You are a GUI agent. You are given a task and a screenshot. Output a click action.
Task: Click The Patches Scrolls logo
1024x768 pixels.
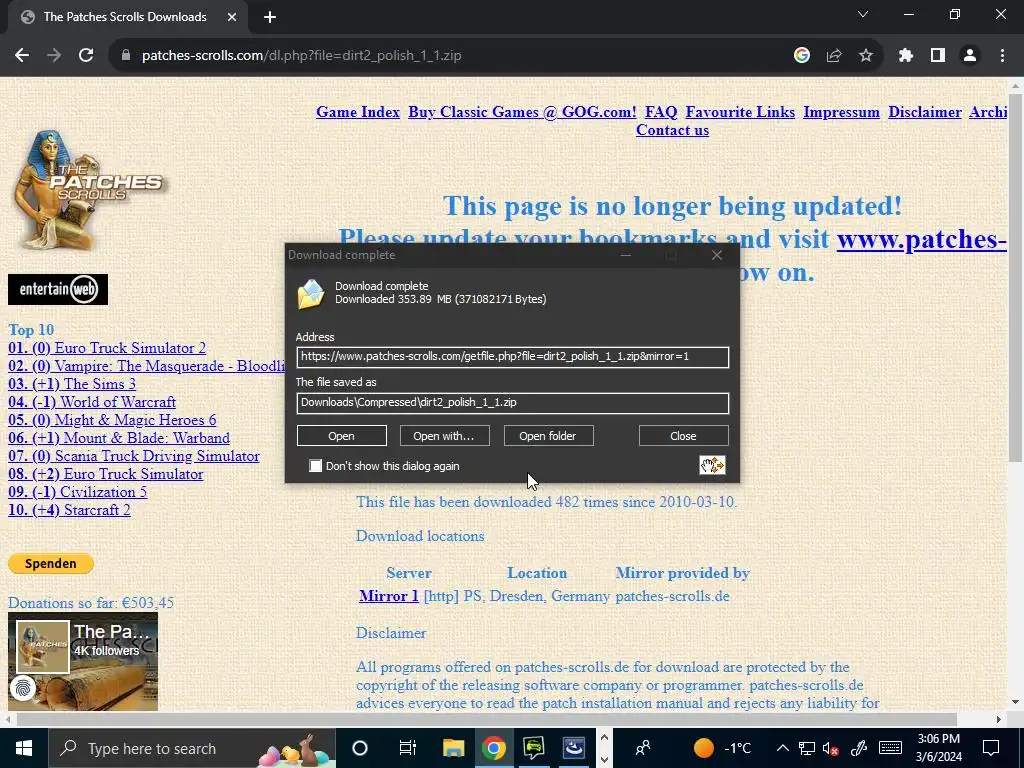[x=88, y=189]
